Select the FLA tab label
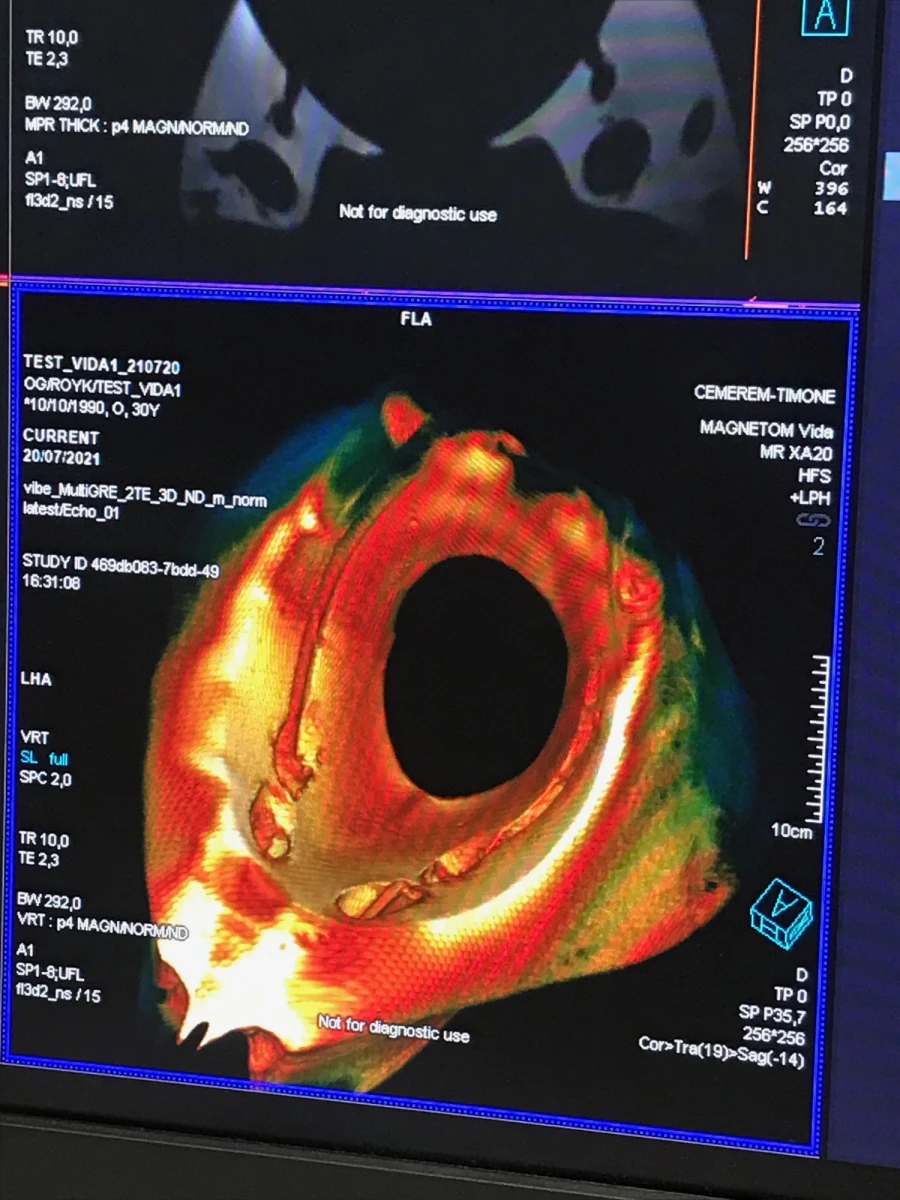This screenshot has height=1200, width=900. pos(414,320)
